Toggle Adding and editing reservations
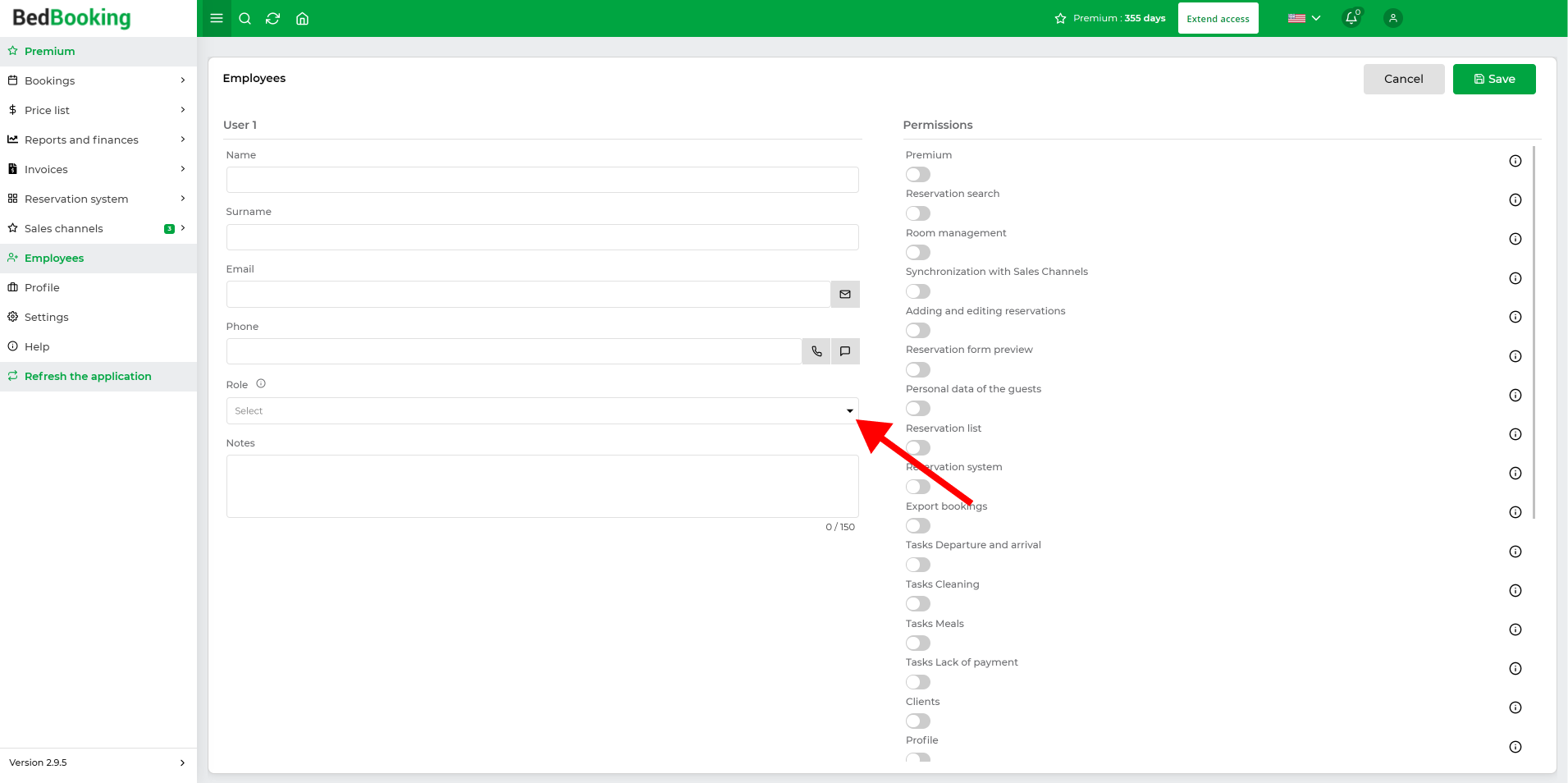The height and width of the screenshot is (783, 1568). (x=918, y=330)
